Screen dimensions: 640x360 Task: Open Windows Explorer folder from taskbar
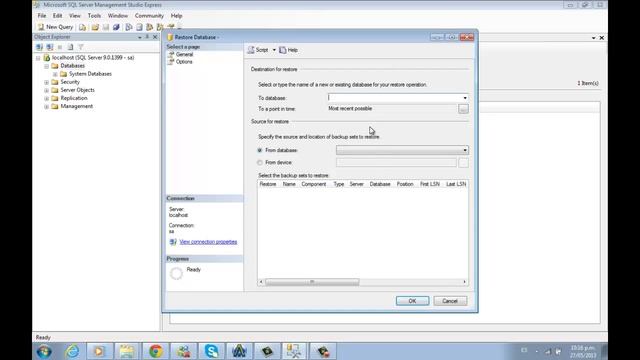127,351
